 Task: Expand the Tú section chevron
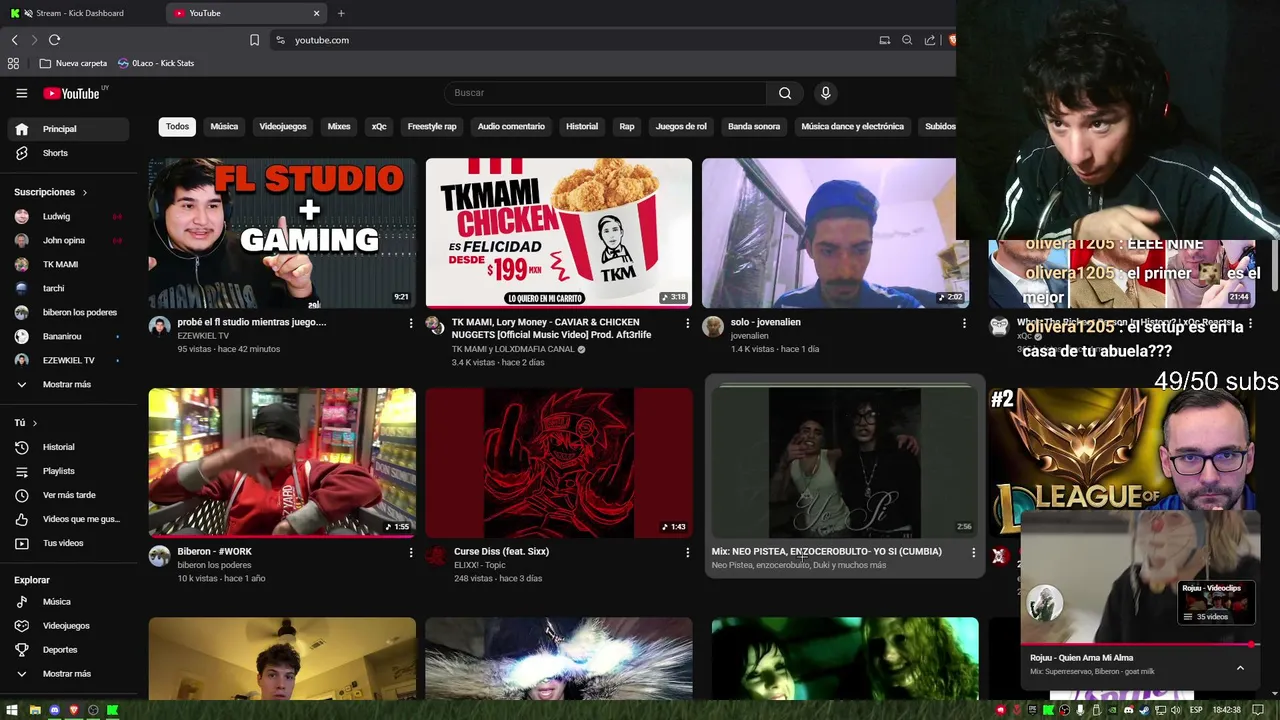coord(34,423)
